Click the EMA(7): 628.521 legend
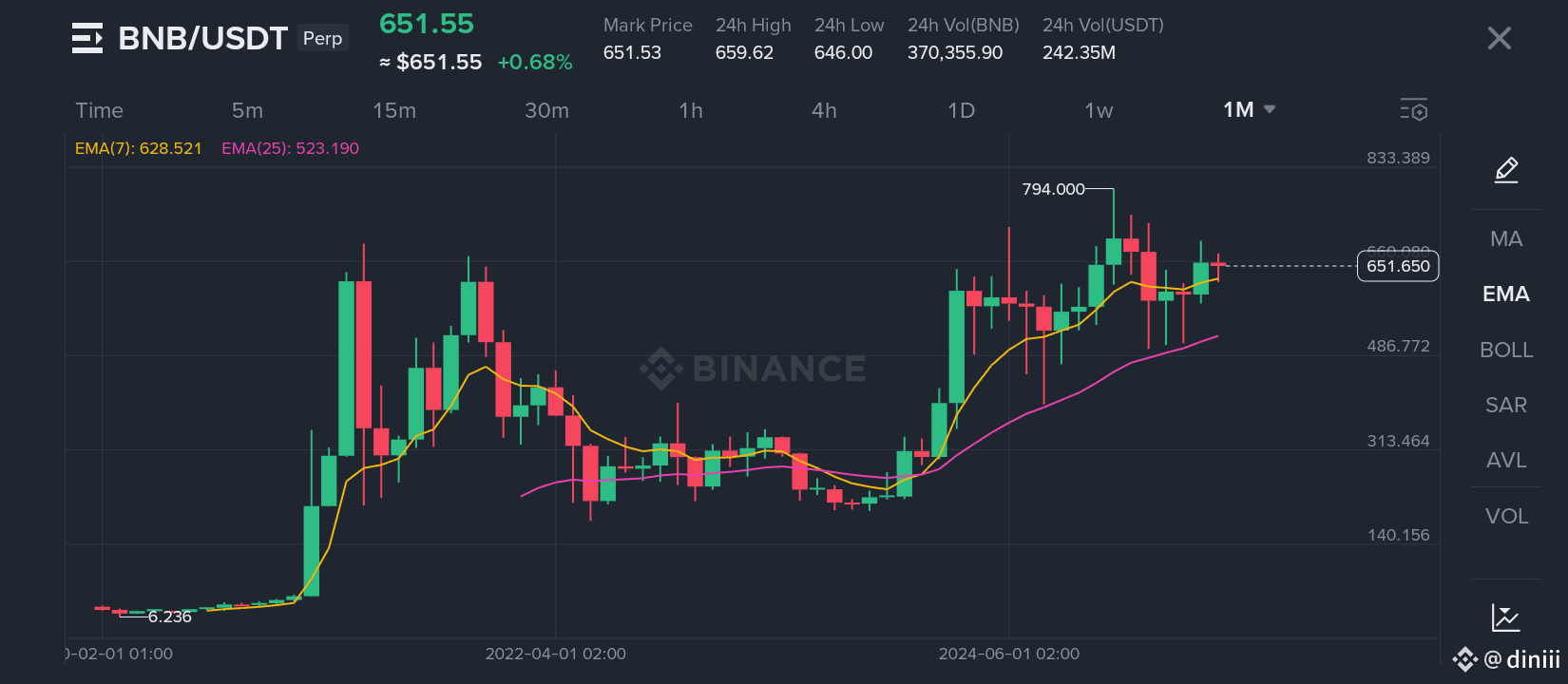 [139, 148]
